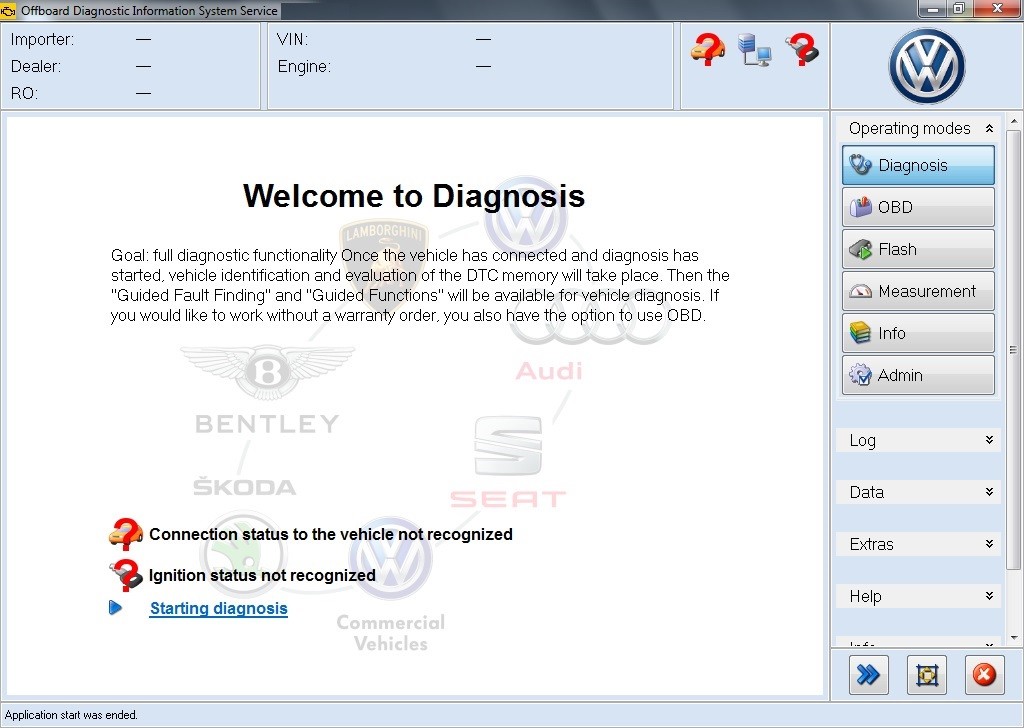Click 'Application start was ended.' status text

(x=71, y=715)
